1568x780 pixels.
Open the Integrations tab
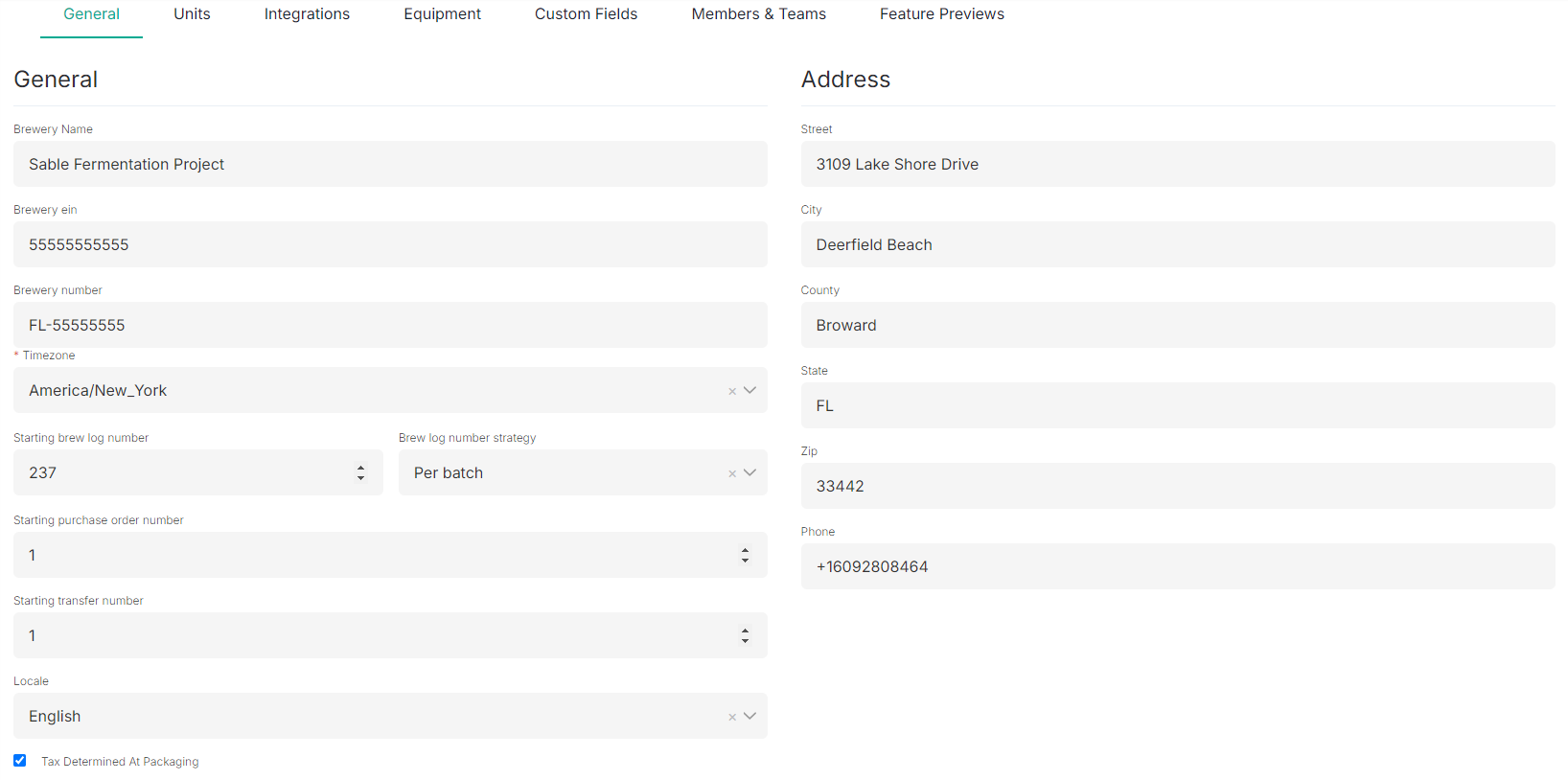(x=307, y=14)
